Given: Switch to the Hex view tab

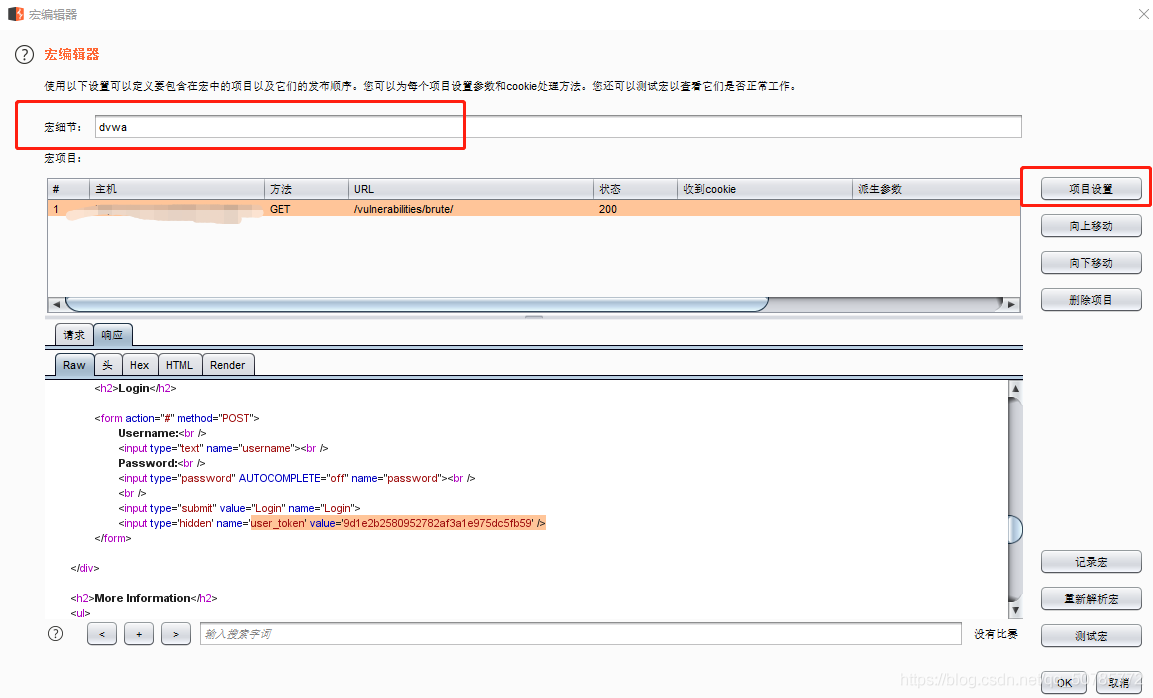Looking at the screenshot, I should (x=140, y=364).
